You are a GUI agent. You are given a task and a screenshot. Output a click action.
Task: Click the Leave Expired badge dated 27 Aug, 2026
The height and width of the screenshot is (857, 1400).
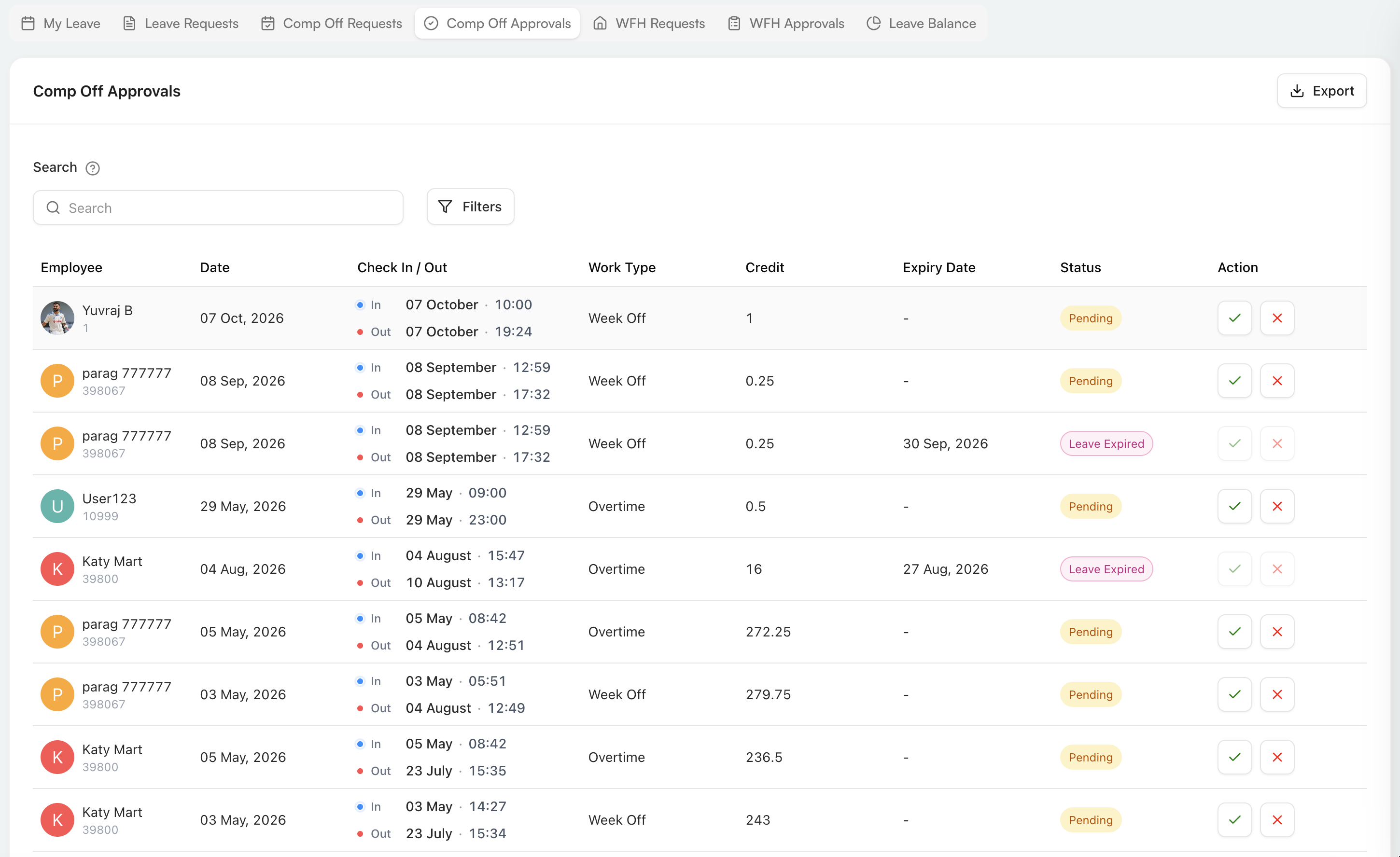(1106, 569)
